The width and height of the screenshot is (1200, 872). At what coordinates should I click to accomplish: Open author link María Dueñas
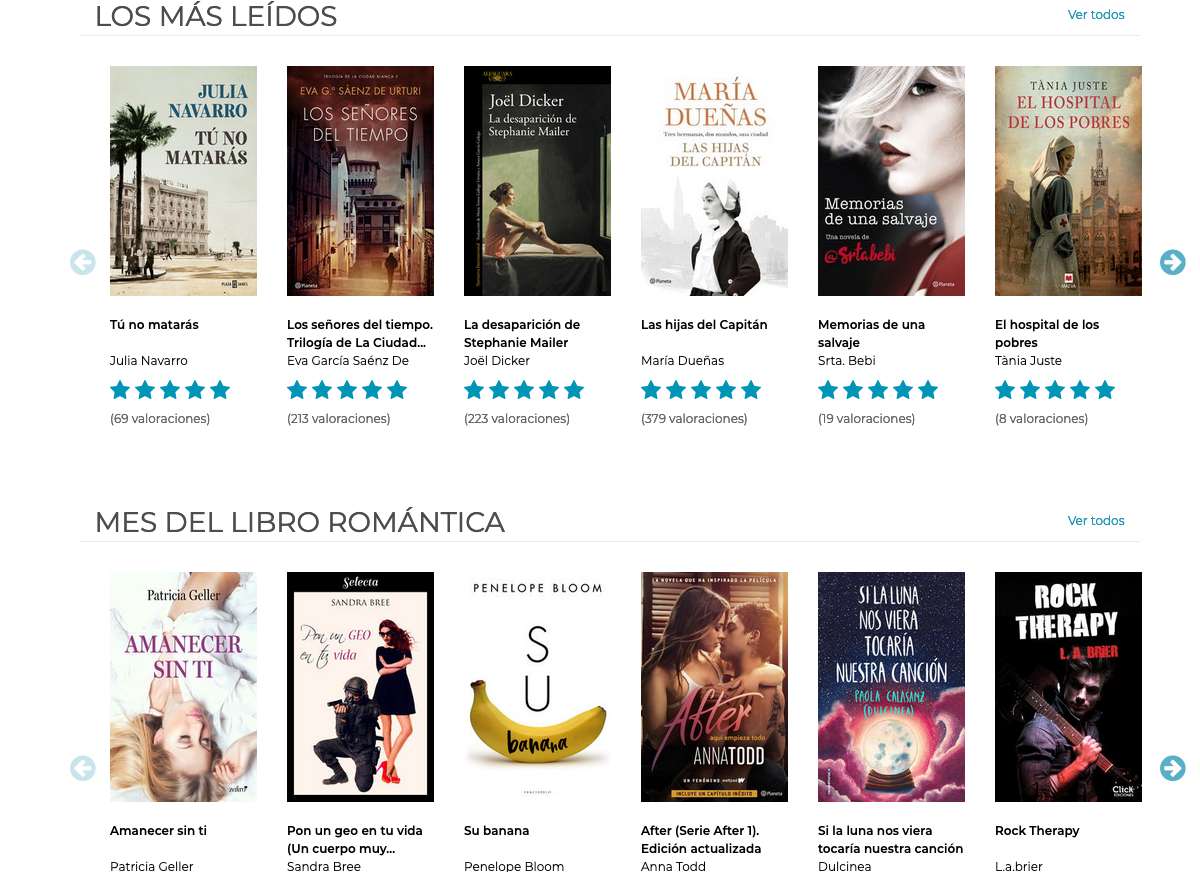[682, 361]
